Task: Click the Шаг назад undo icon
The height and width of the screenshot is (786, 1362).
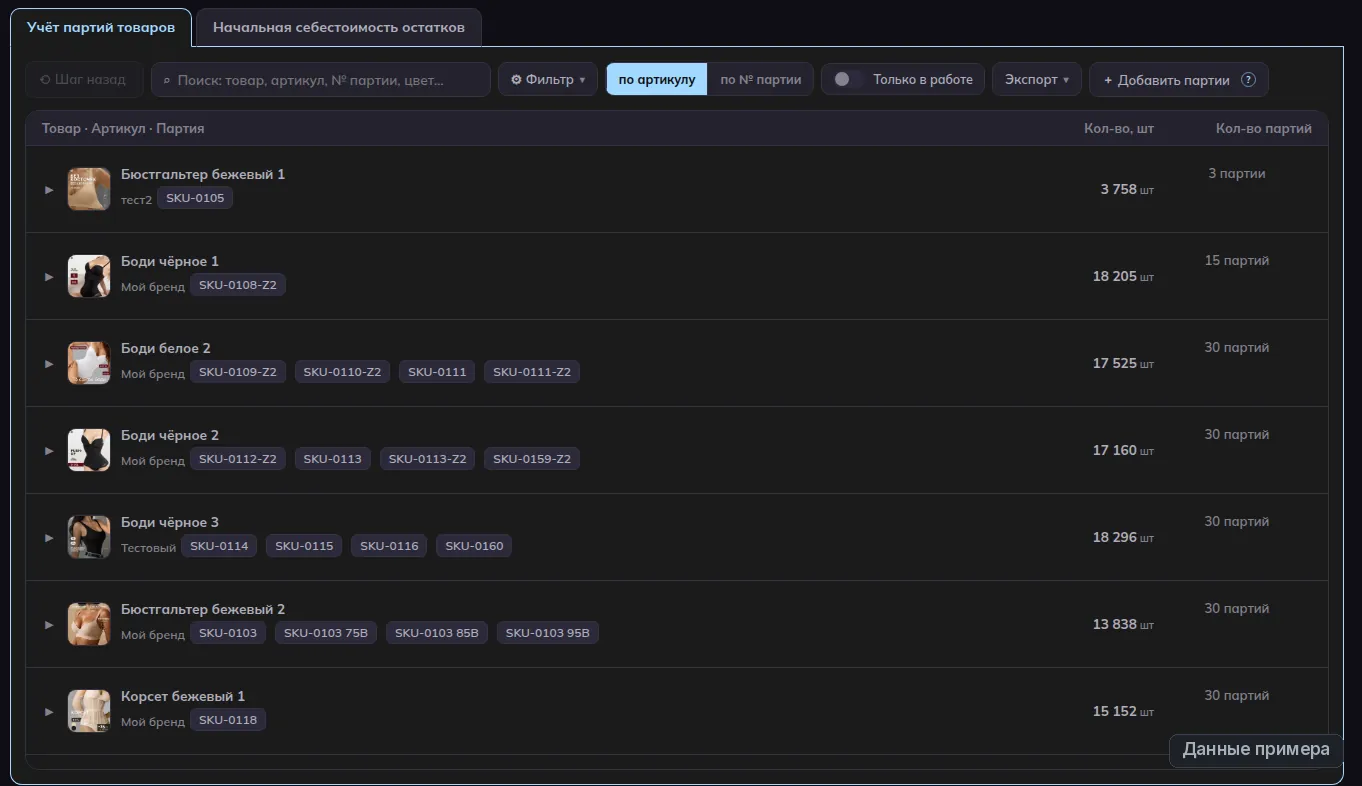Action: click(45, 80)
